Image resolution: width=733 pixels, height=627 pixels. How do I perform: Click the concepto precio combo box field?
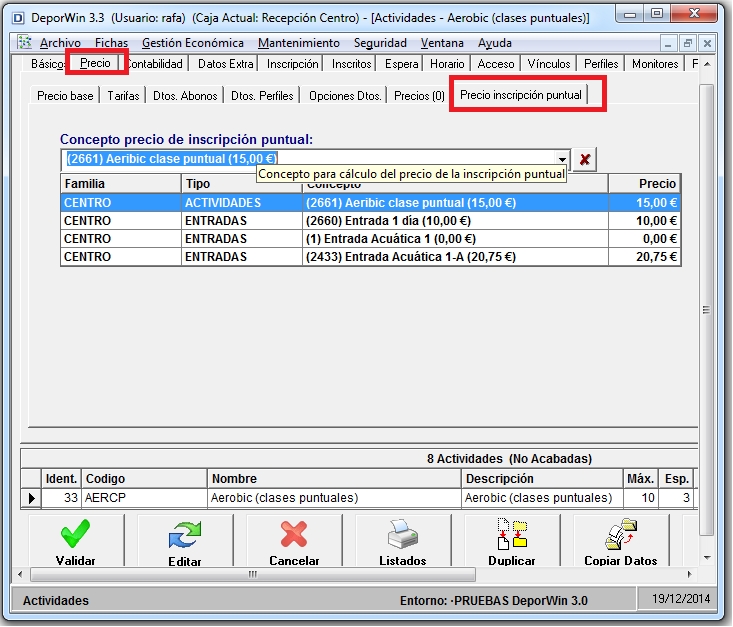coord(316,159)
